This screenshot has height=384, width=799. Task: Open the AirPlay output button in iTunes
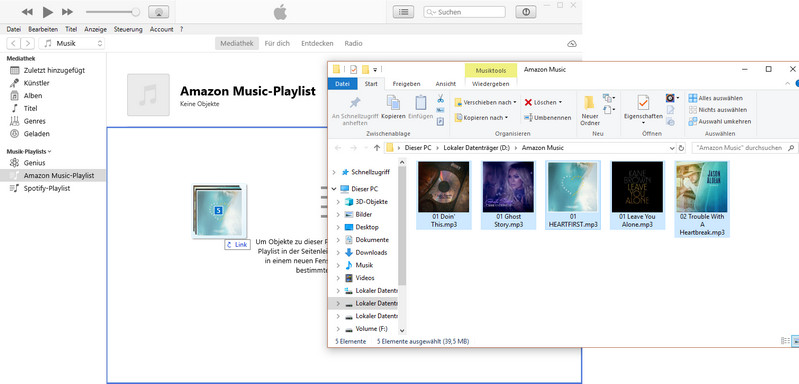click(x=158, y=12)
